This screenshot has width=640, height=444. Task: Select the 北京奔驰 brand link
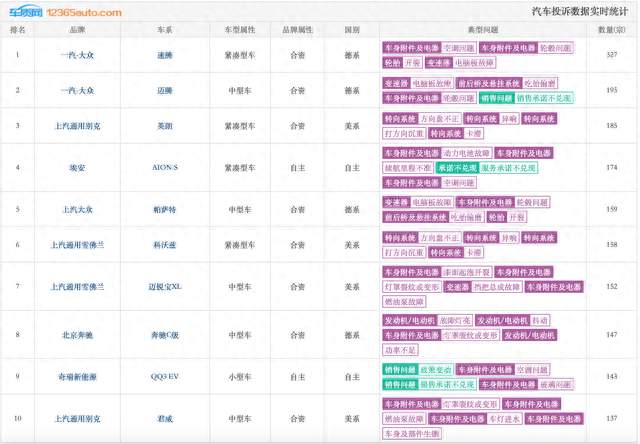[77, 335]
